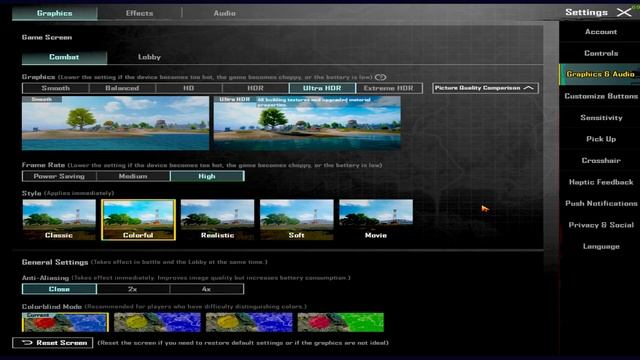The height and width of the screenshot is (360, 640).
Task: Set frame rate to Medium
Action: point(133,176)
